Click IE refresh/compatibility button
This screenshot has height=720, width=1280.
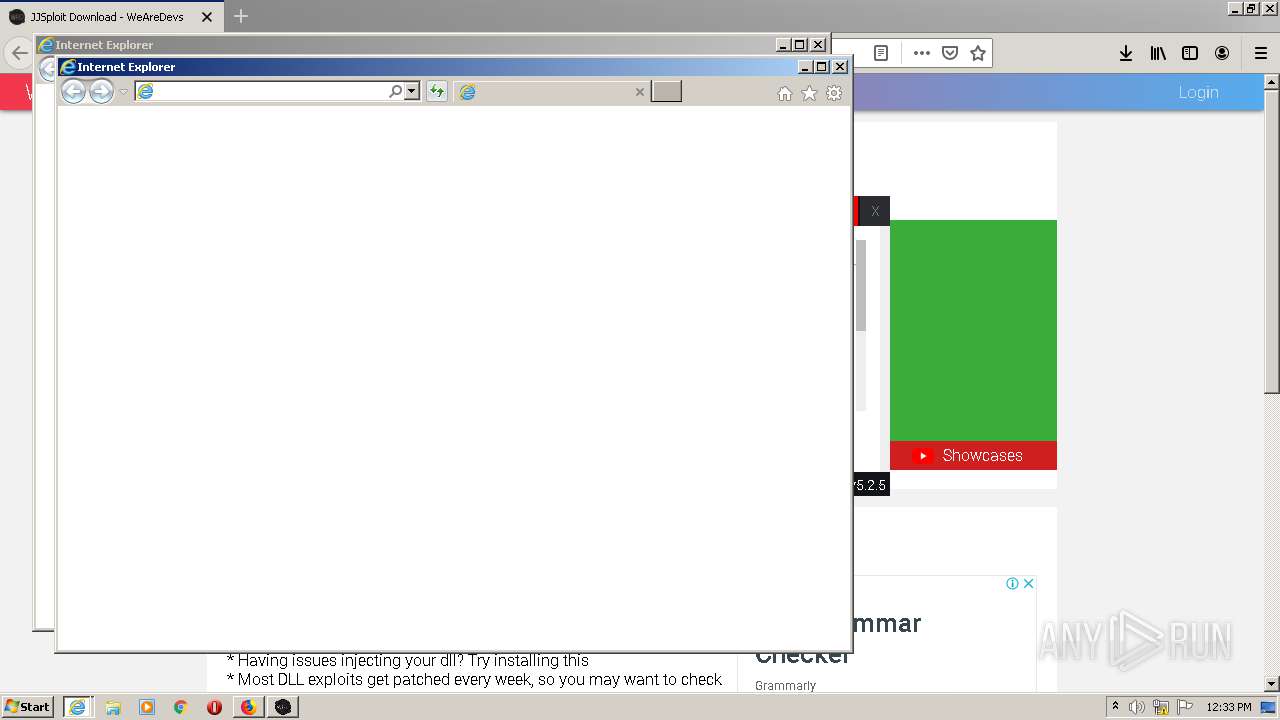click(436, 92)
